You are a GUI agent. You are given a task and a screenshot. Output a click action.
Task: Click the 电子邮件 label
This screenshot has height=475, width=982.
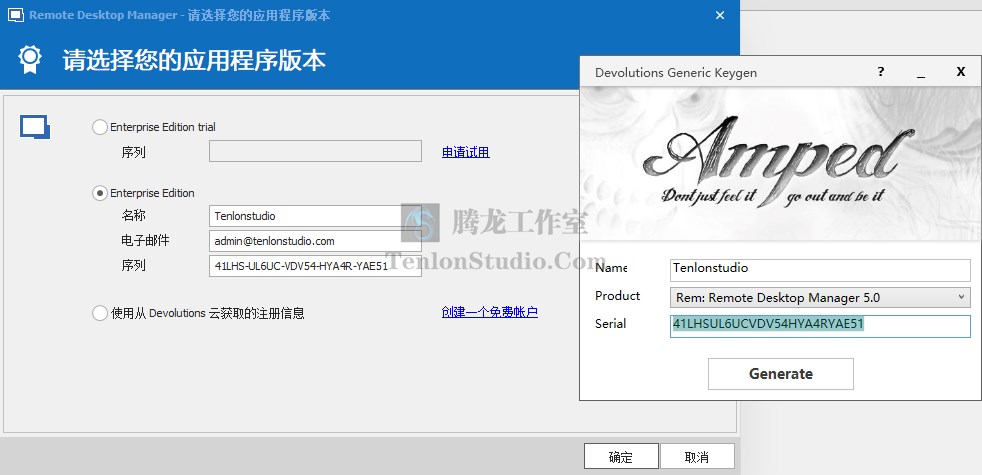tap(145, 241)
